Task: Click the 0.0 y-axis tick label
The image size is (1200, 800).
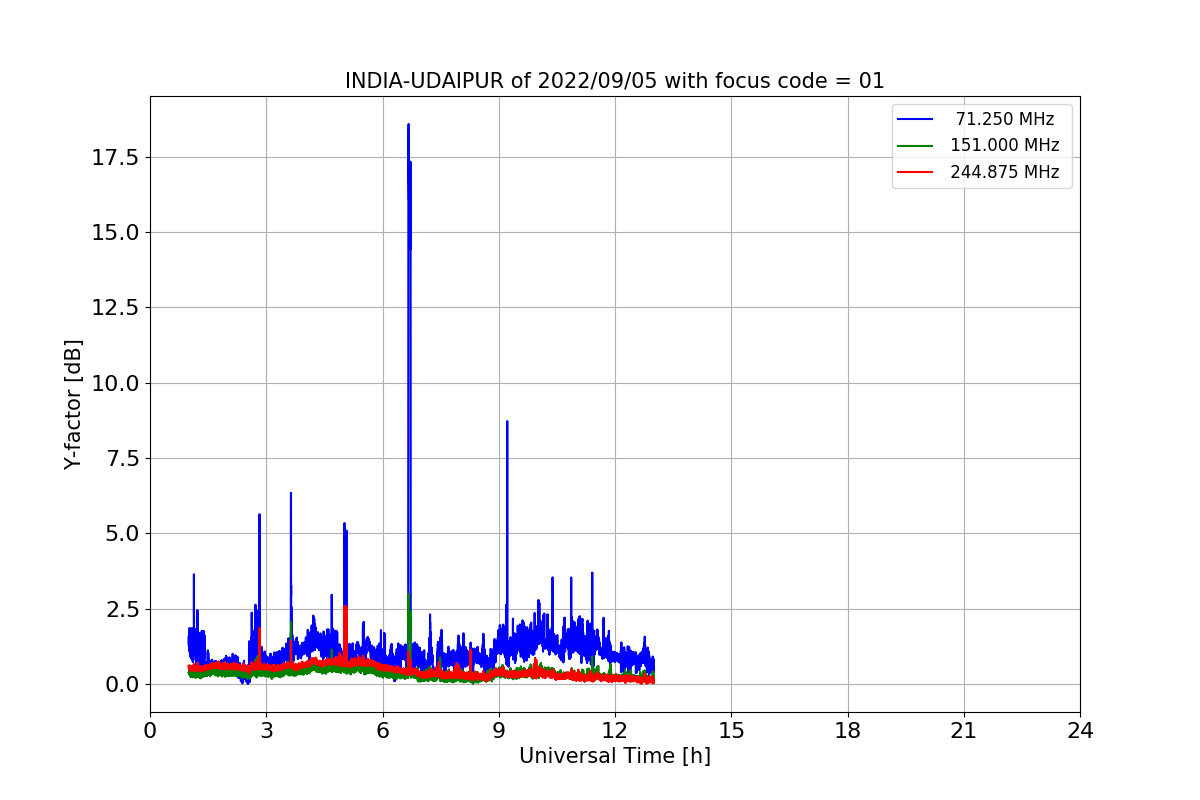Action: (122, 684)
